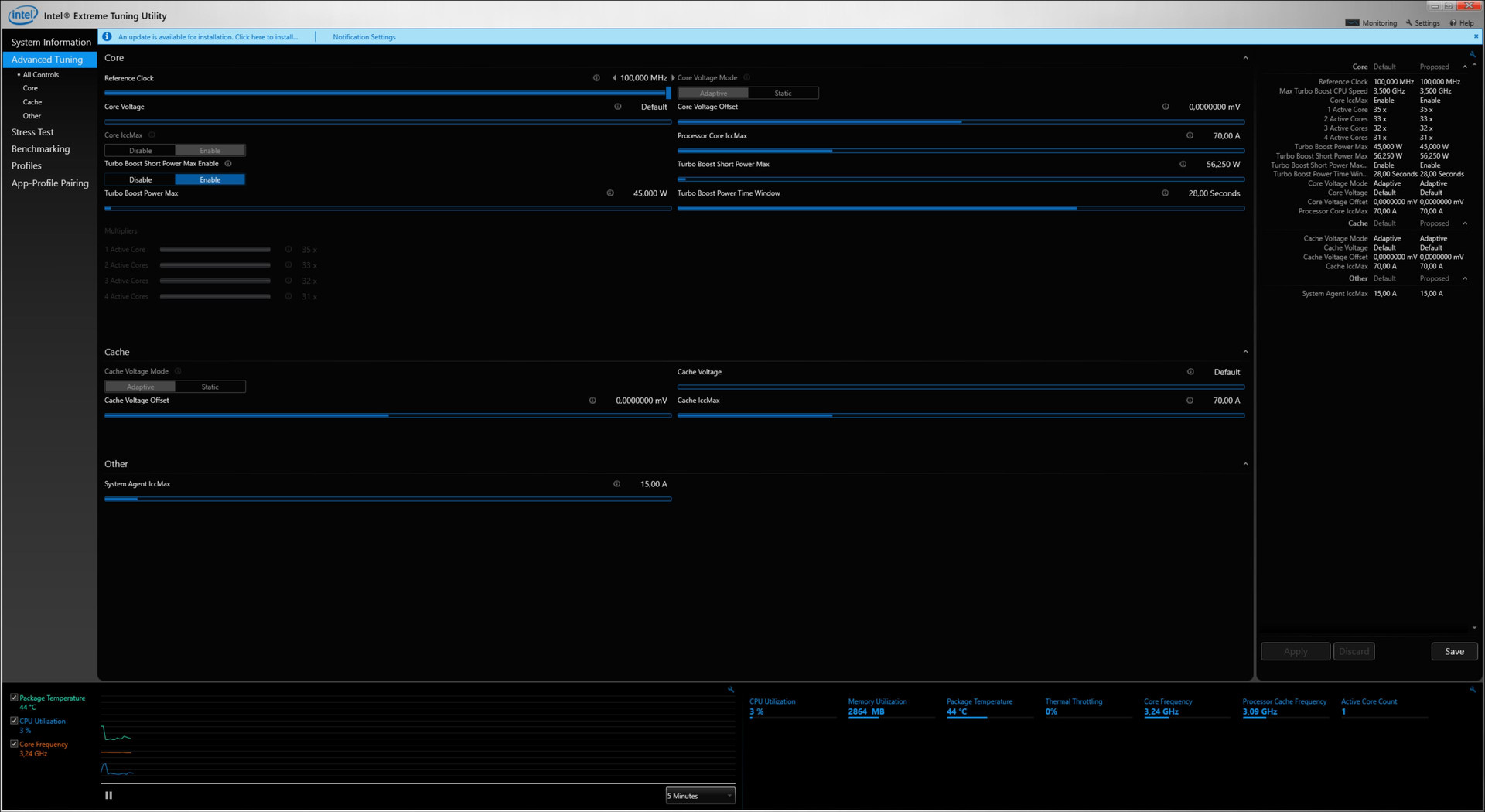This screenshot has height=812, width=1485.
Task: Open Cache Voltage info icon
Action: coord(1190,372)
